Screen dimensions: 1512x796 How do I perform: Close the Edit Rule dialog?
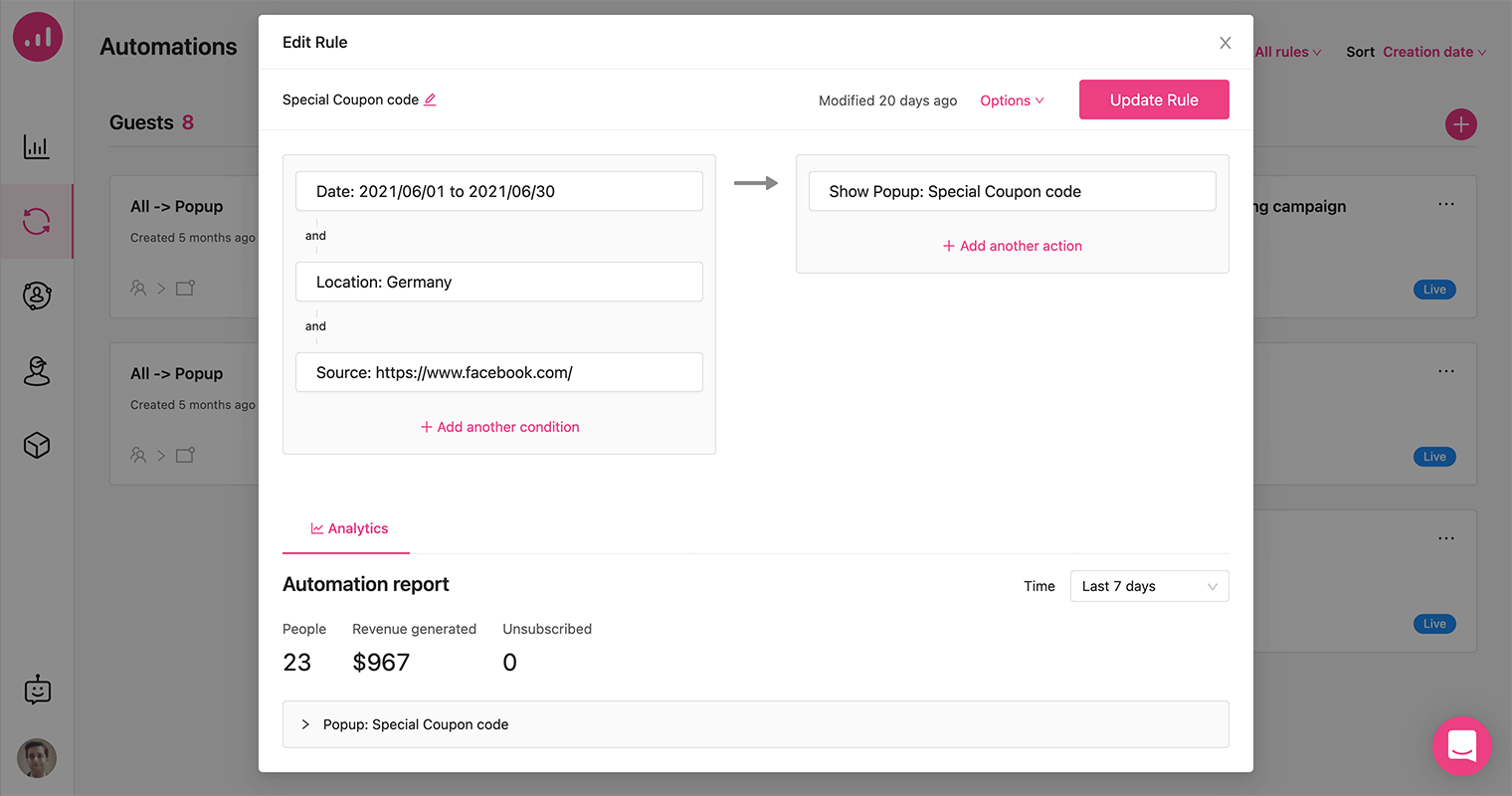click(x=1225, y=43)
